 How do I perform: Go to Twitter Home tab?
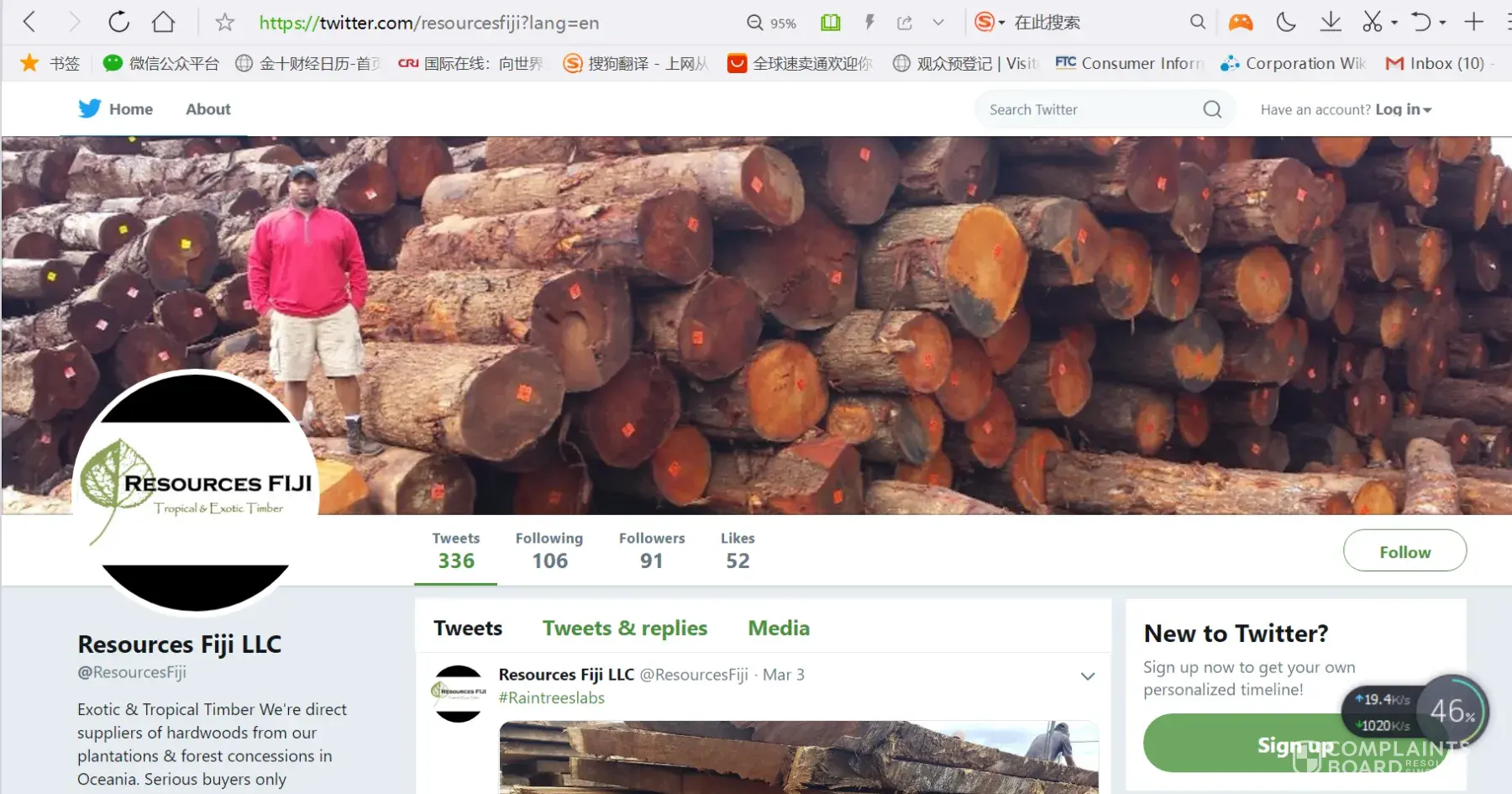tap(131, 109)
